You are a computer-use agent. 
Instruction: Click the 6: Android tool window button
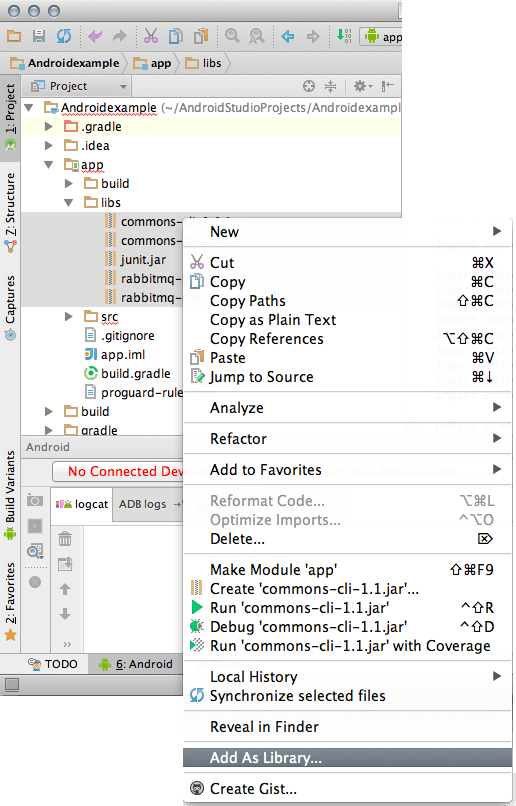[136, 664]
